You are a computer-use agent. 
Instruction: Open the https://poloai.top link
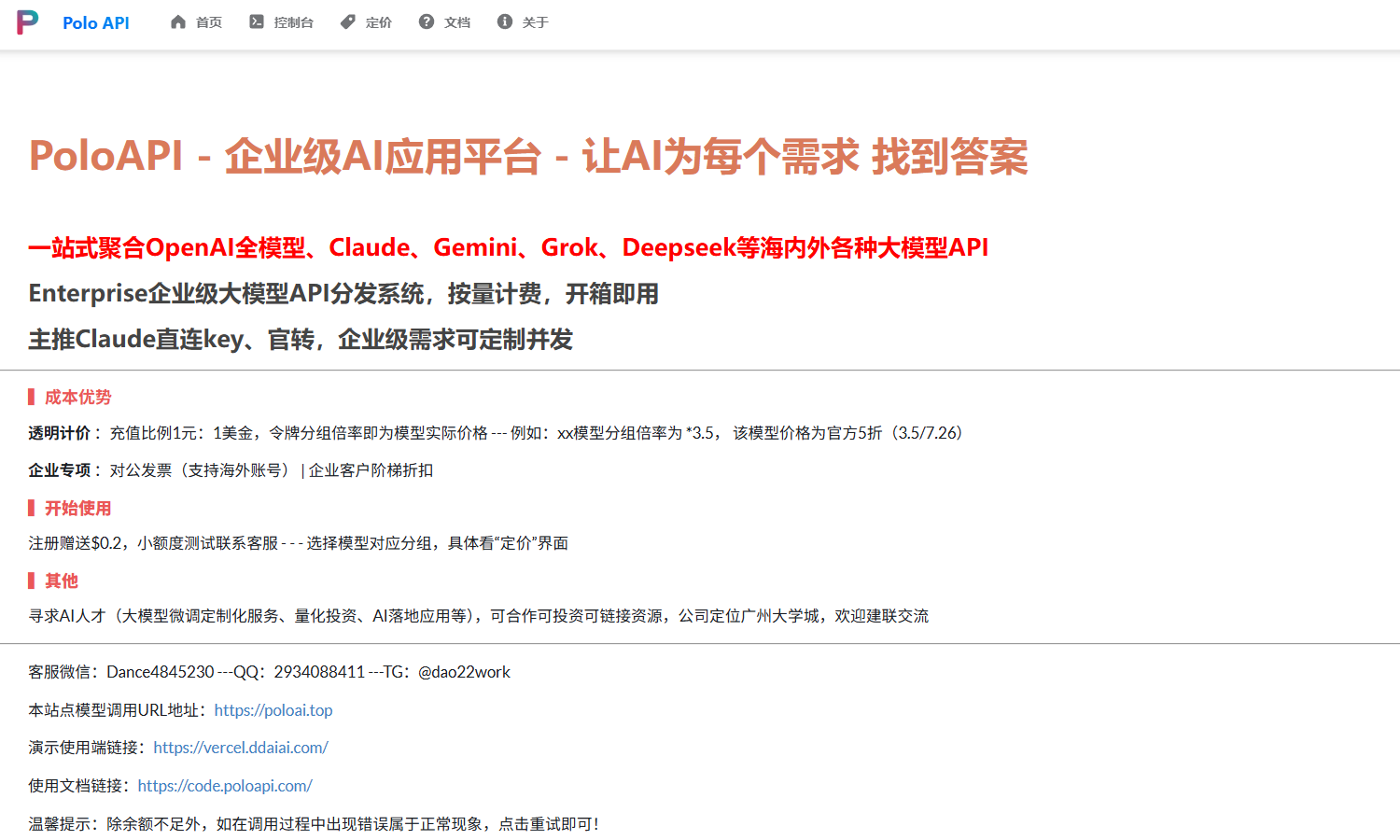coord(273,710)
